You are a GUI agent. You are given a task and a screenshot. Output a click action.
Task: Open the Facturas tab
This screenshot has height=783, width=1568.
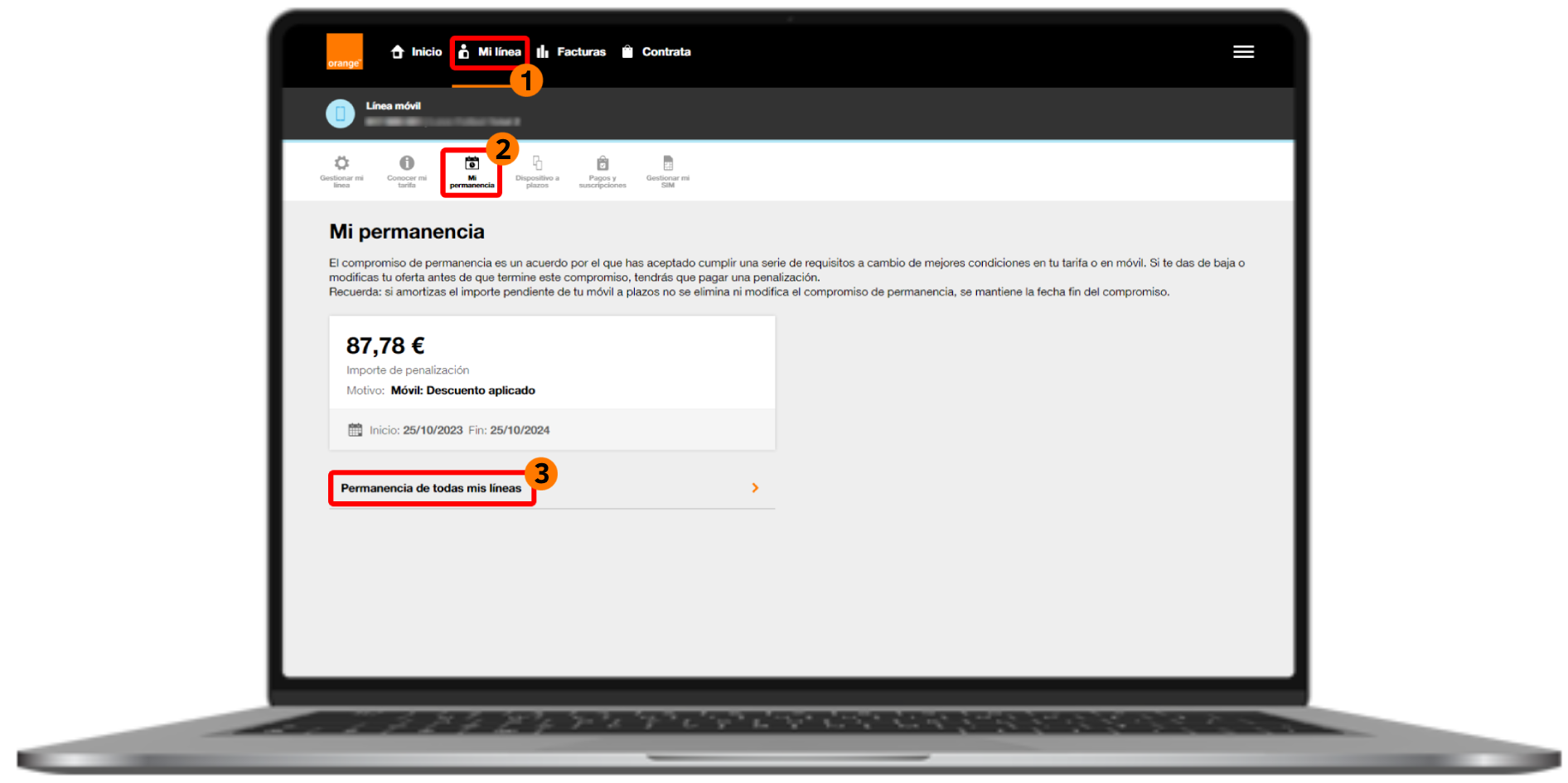click(571, 51)
